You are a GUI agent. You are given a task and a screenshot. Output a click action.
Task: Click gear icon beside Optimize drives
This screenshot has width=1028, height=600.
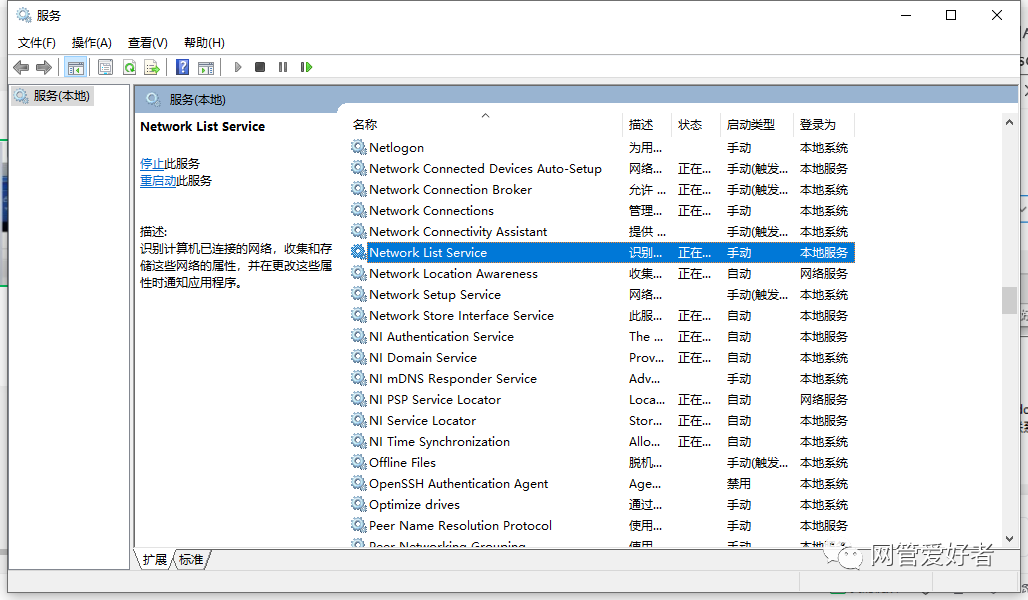[359, 504]
